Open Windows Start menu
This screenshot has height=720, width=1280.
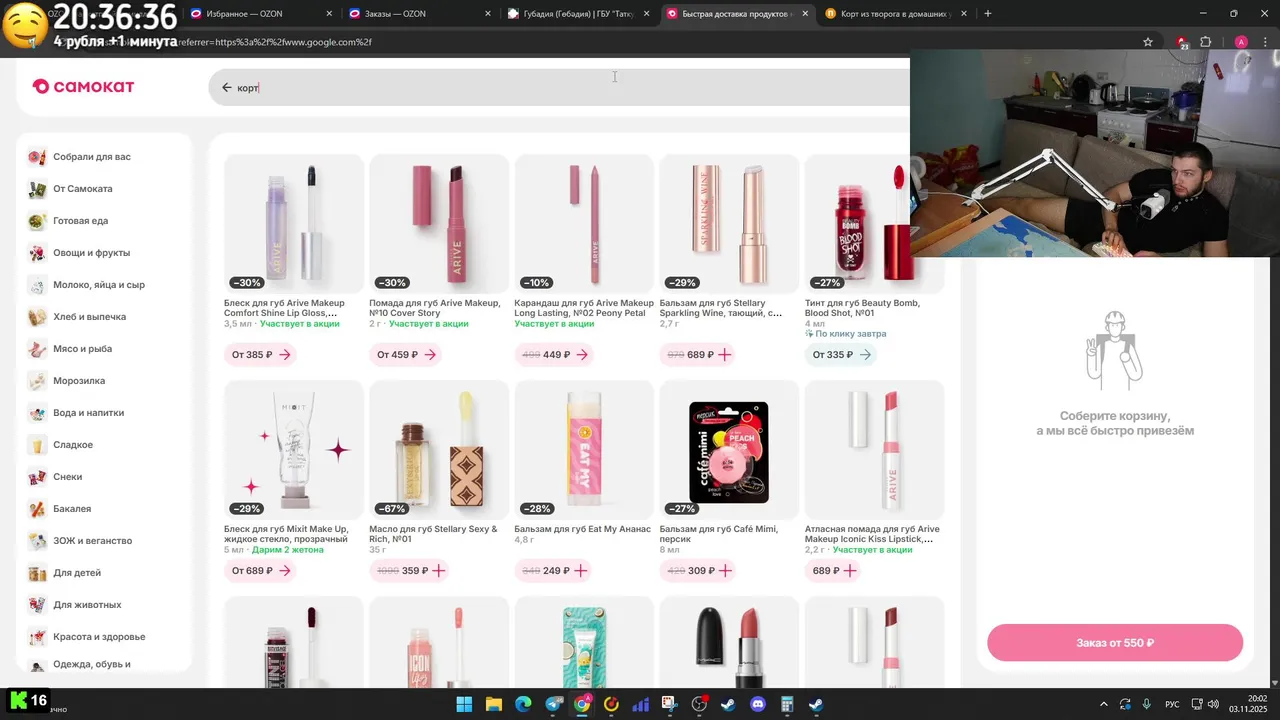pos(464,704)
